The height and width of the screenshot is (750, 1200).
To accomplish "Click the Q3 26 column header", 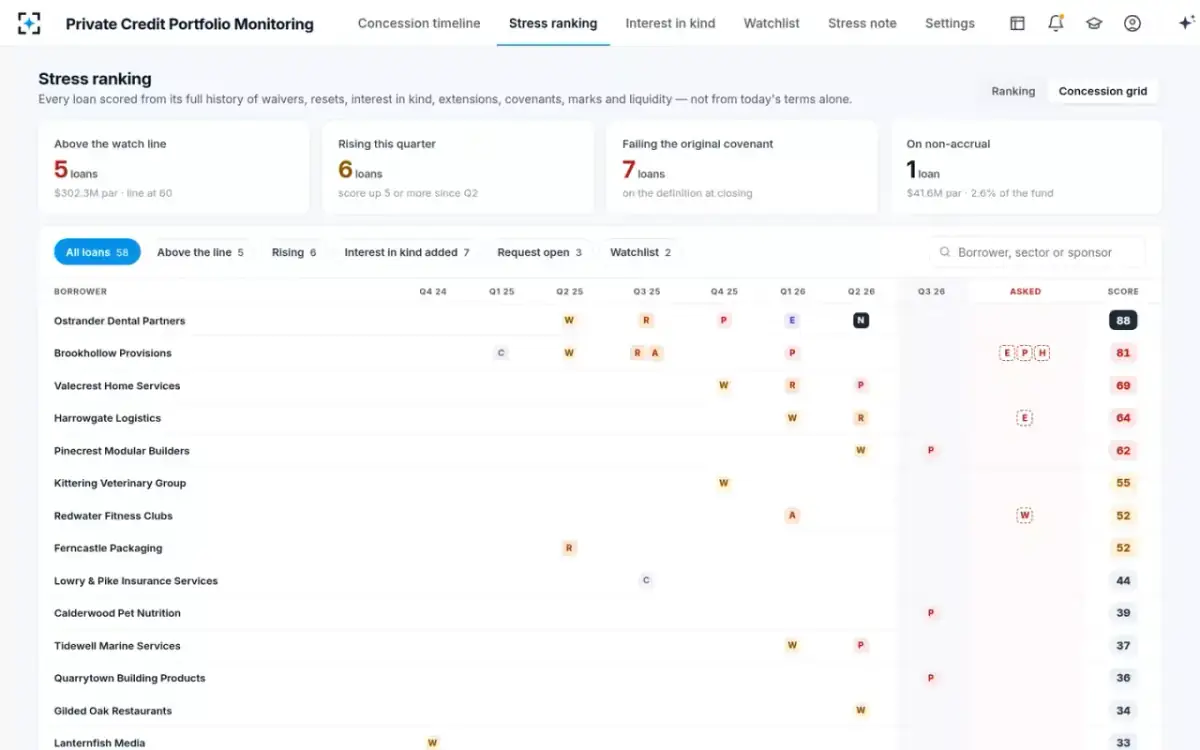I will click(931, 292).
